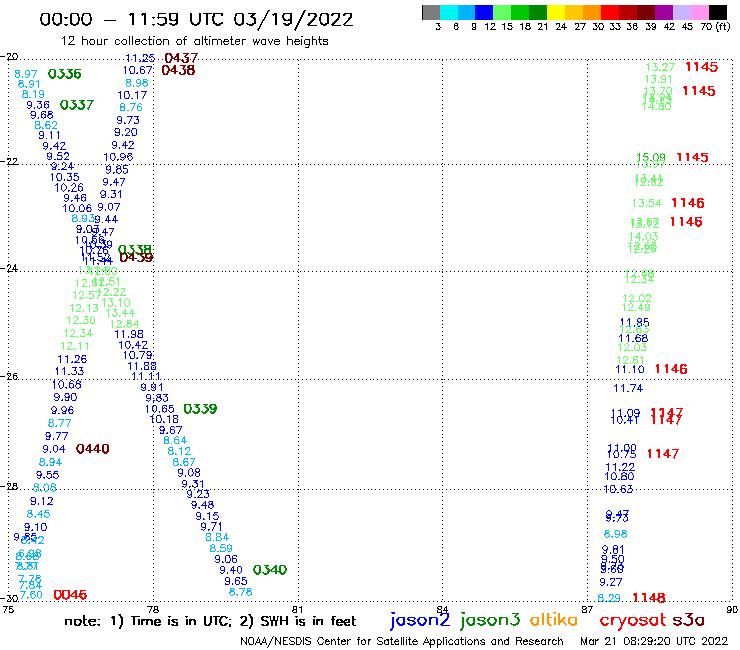Image resolution: width=740 pixels, height=650 pixels.
Task: Click the red 1148 time label
Action: point(648,598)
